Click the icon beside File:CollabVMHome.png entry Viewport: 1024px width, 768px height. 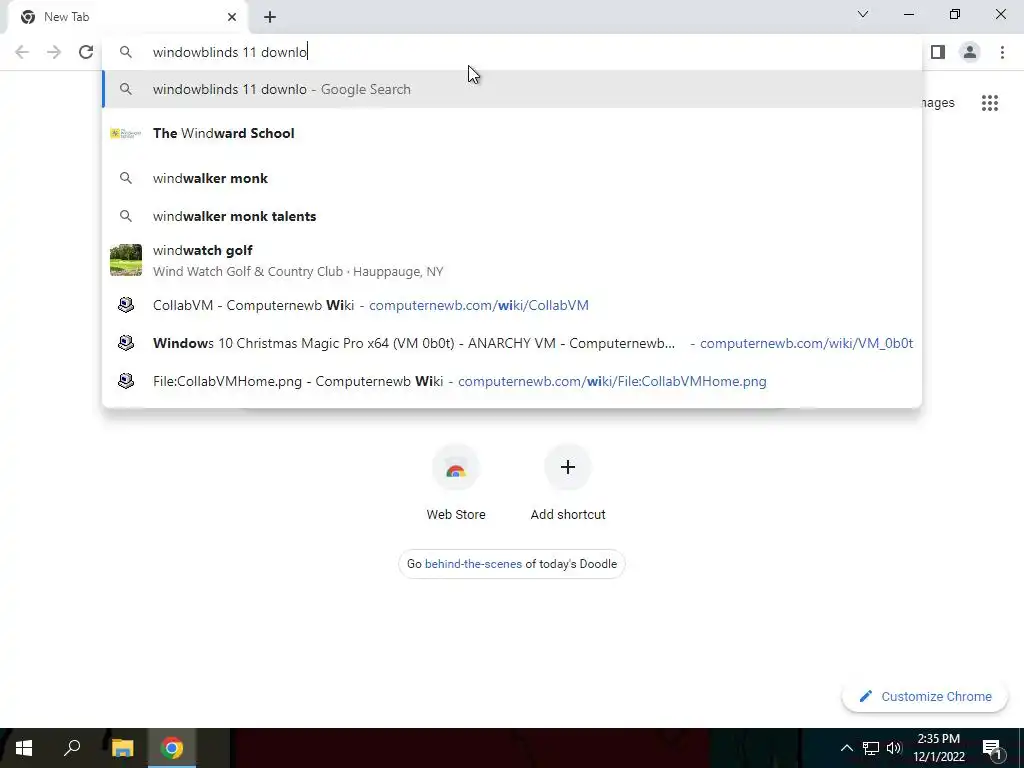(125, 381)
